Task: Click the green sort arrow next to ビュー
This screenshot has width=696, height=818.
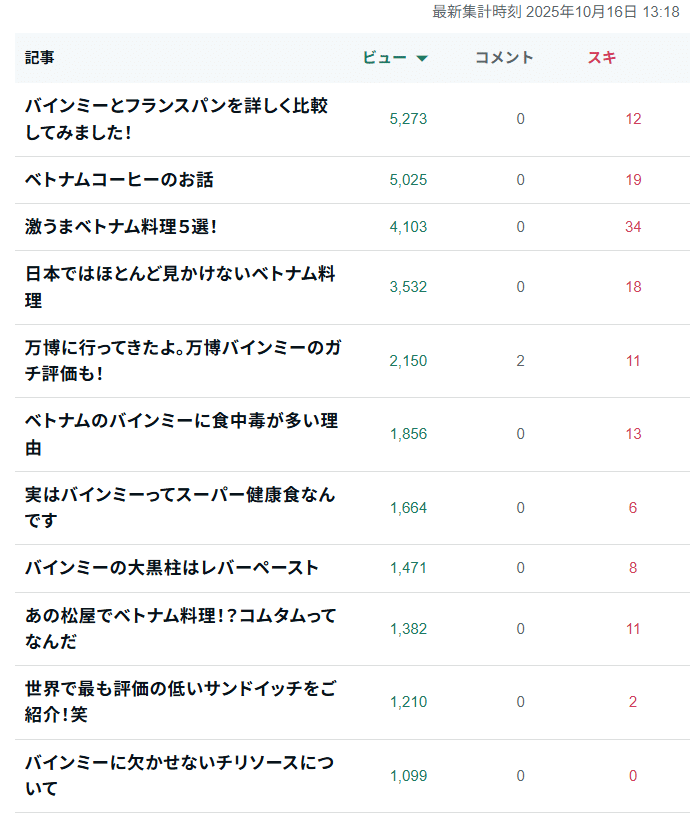Action: click(423, 57)
